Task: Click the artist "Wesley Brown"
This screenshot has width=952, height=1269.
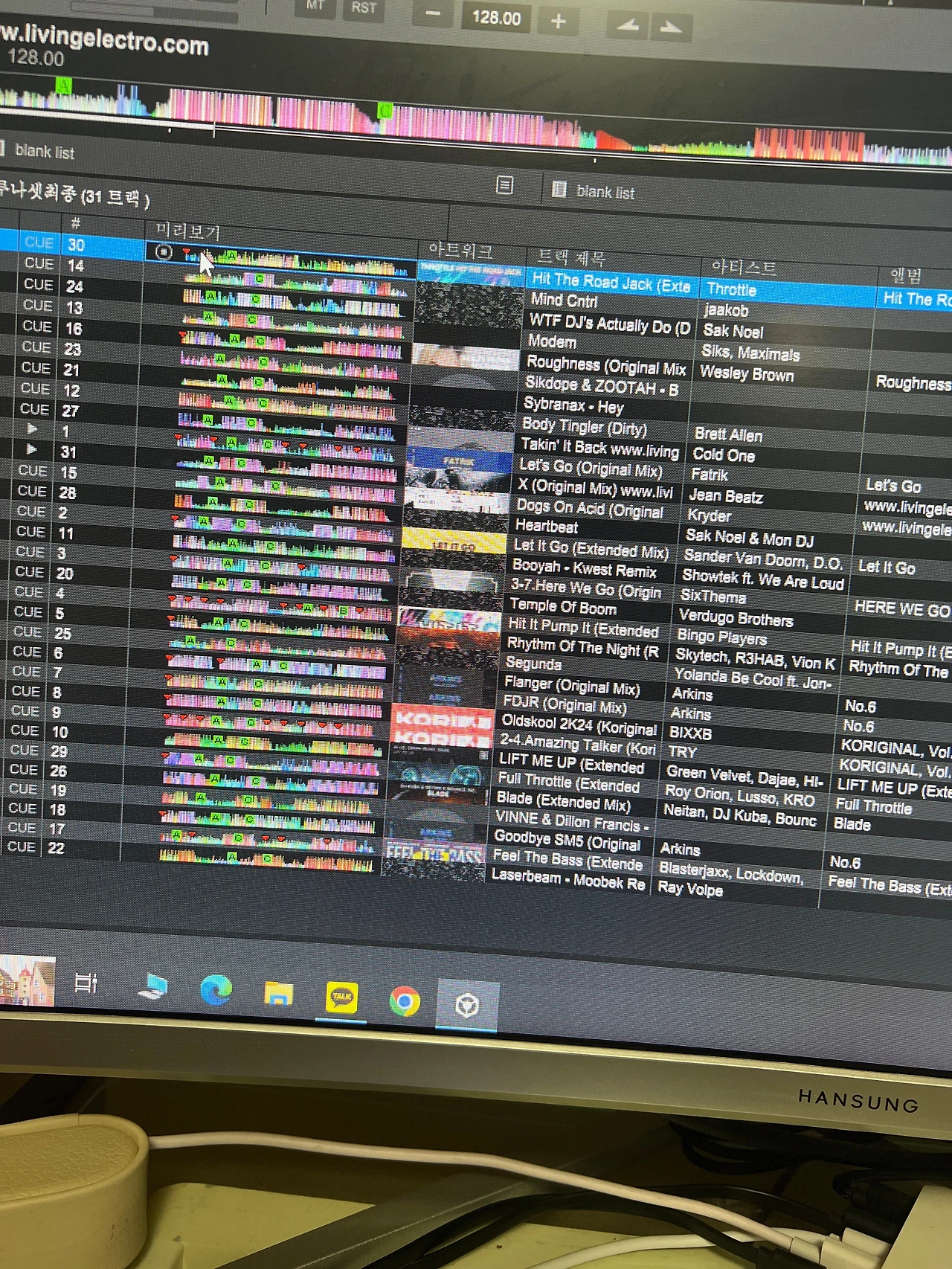Action: (x=747, y=373)
